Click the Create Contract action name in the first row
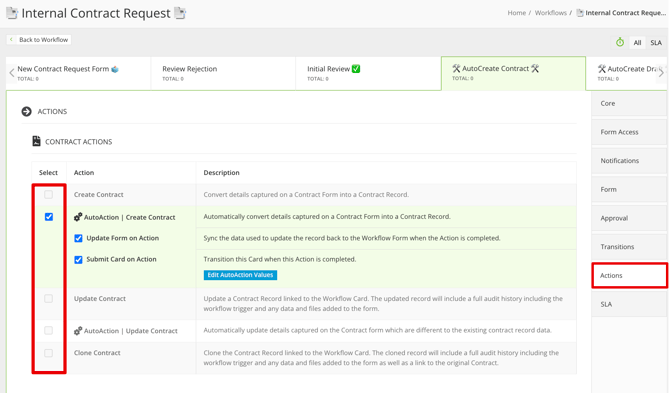This screenshot has width=670, height=393. tap(98, 194)
